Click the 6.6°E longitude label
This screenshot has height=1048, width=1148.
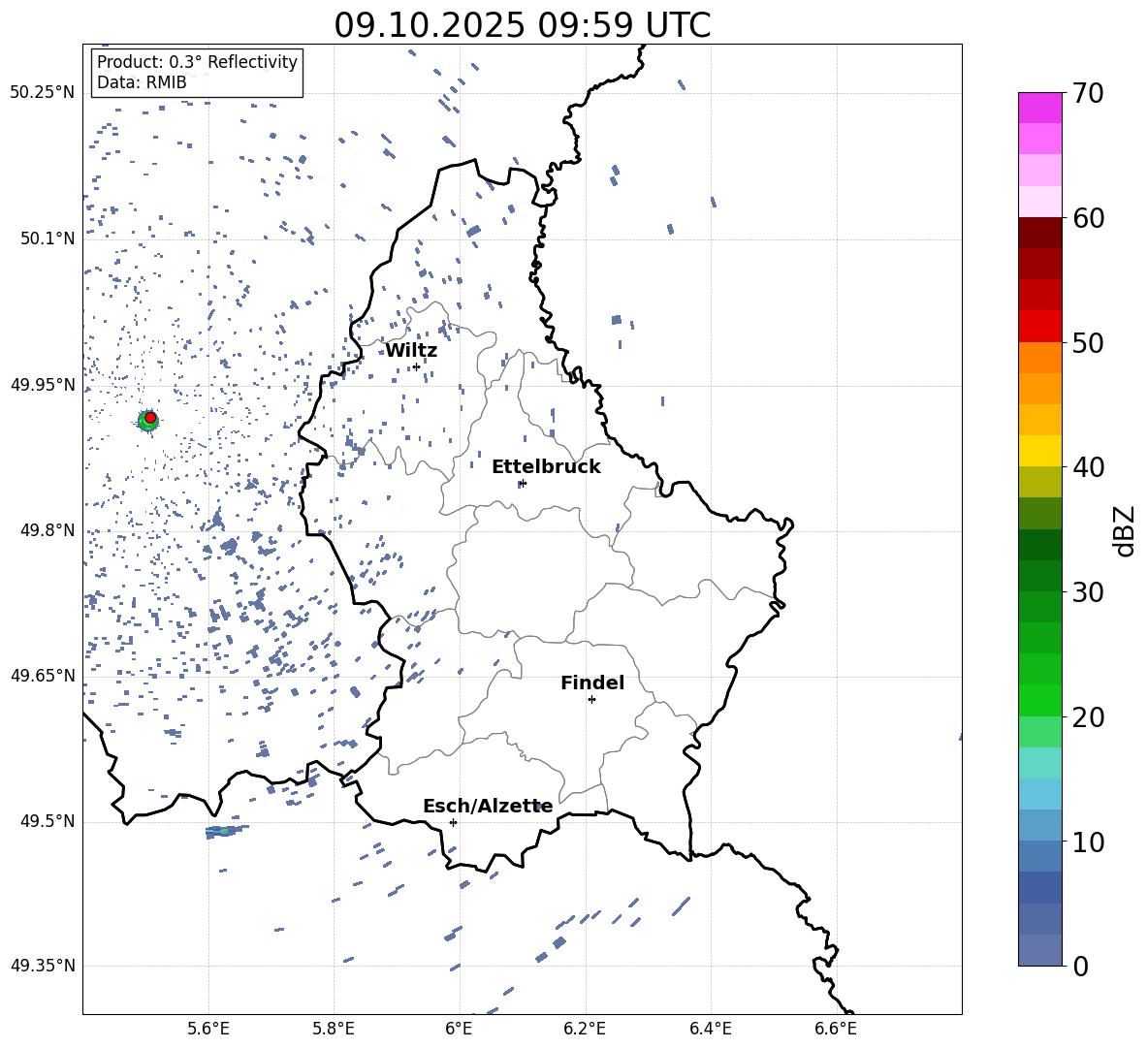pos(836,1029)
